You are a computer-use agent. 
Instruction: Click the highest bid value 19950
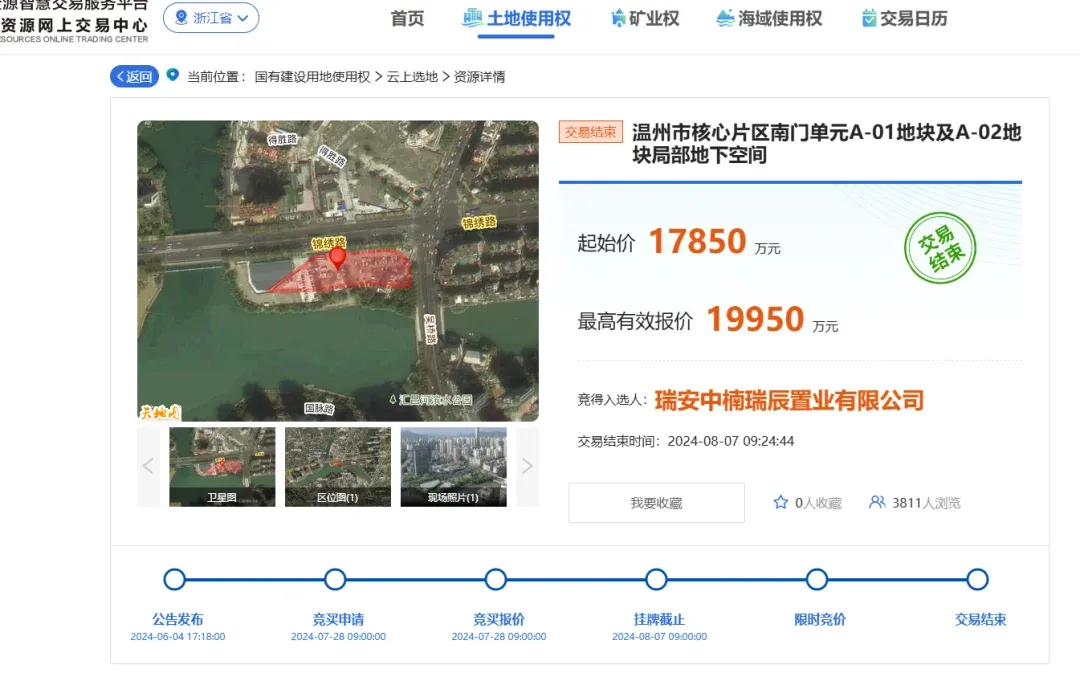[x=756, y=320]
